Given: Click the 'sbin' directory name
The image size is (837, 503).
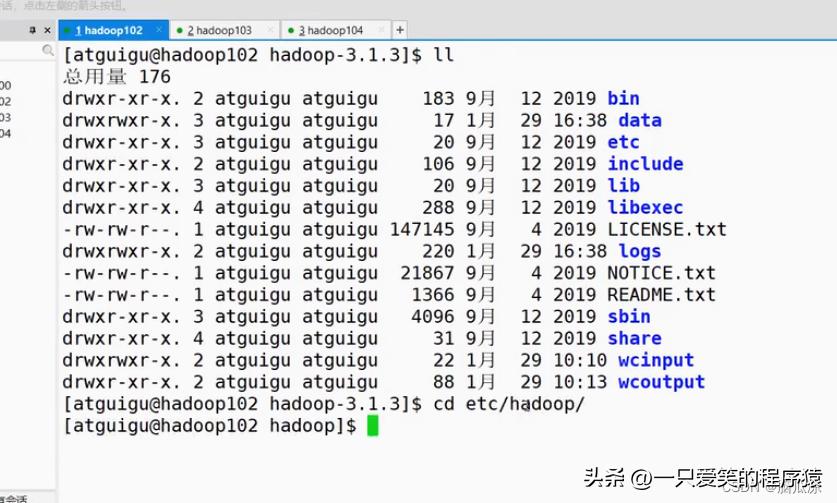Looking at the screenshot, I should tap(629, 317).
